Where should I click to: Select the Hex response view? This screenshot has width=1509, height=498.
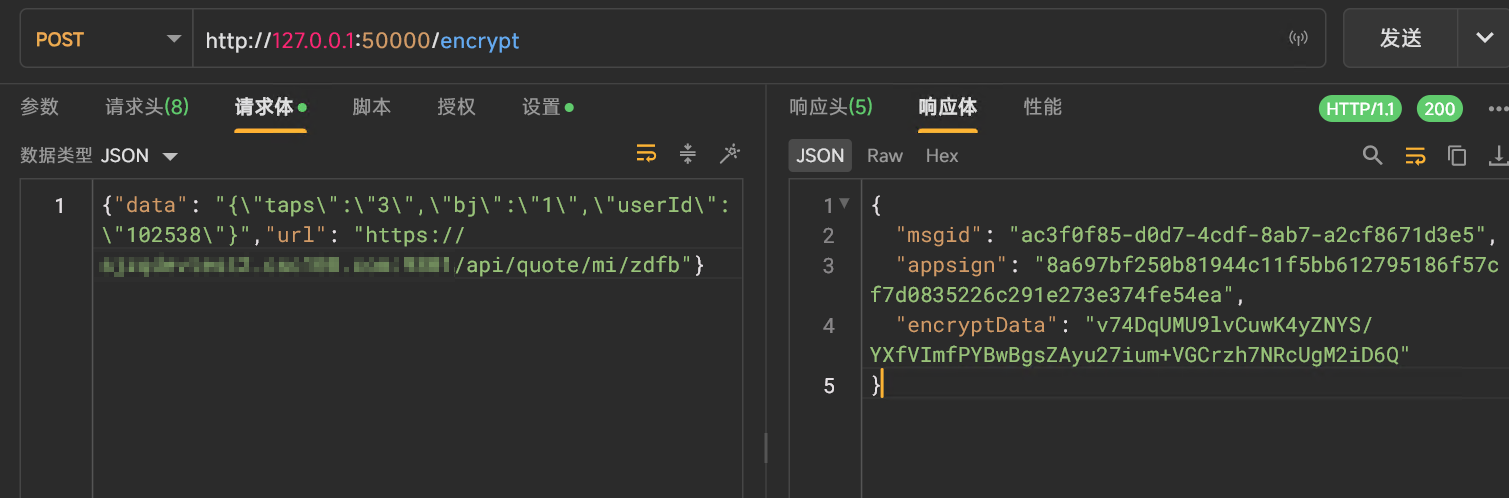point(942,156)
